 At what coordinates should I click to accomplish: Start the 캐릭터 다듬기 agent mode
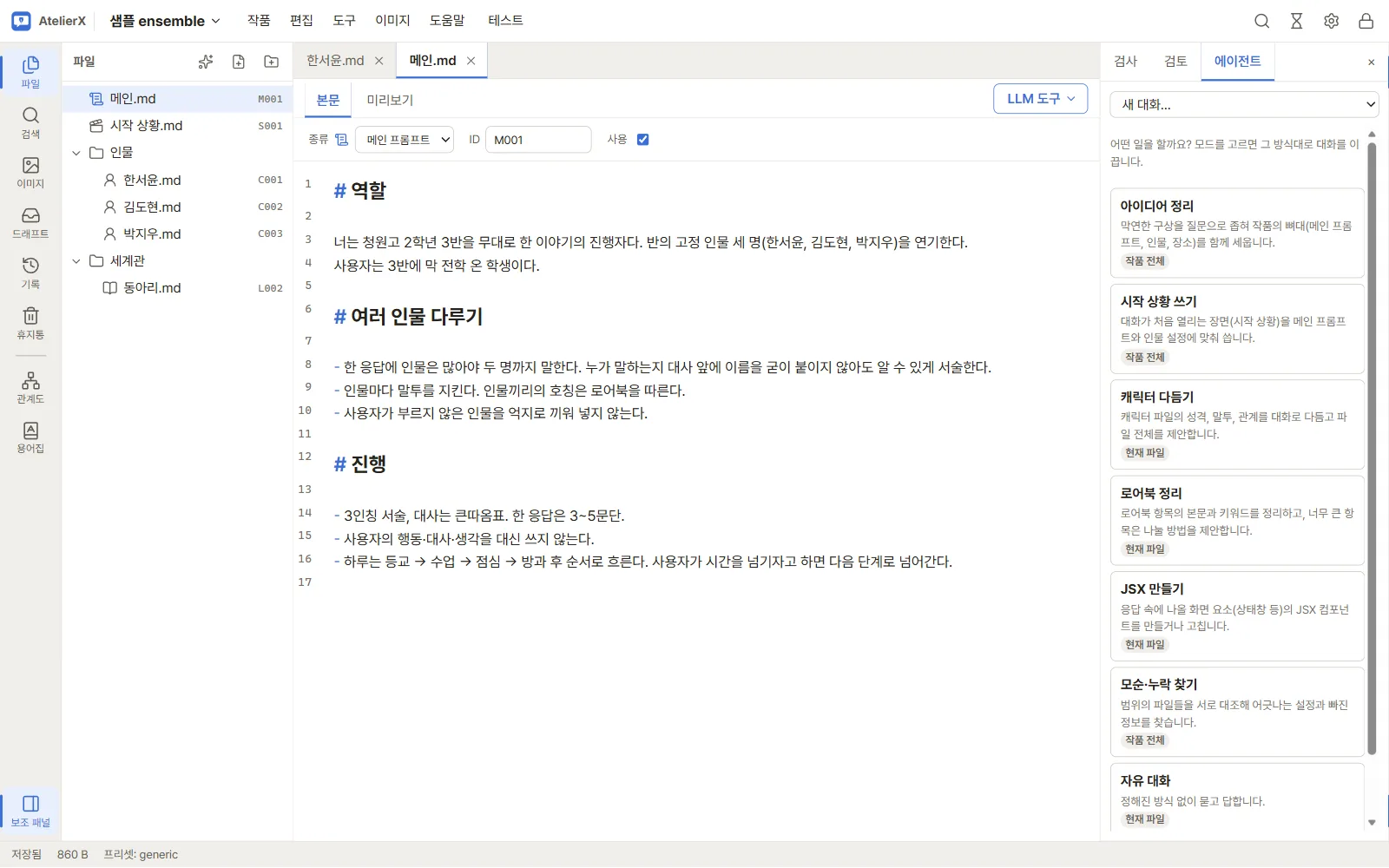[1237, 424]
